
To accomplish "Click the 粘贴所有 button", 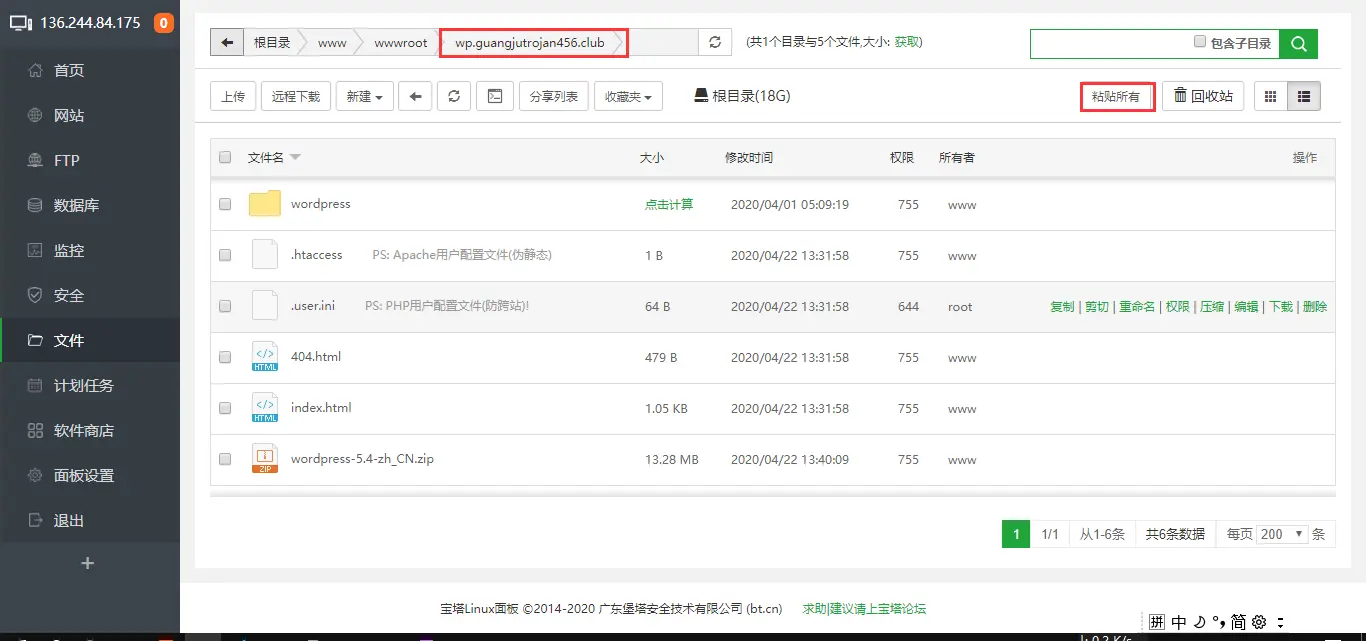I will (x=1117, y=96).
